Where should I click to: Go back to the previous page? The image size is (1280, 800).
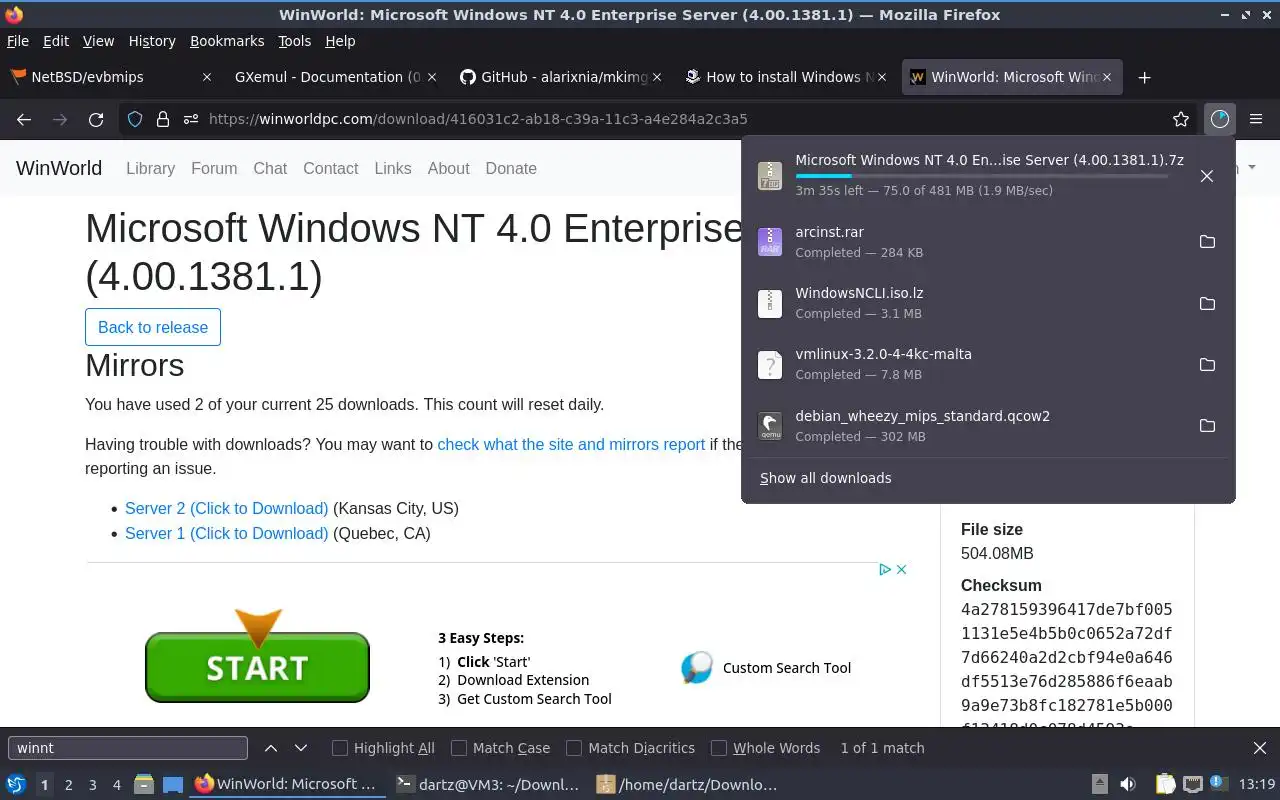click(x=24, y=119)
